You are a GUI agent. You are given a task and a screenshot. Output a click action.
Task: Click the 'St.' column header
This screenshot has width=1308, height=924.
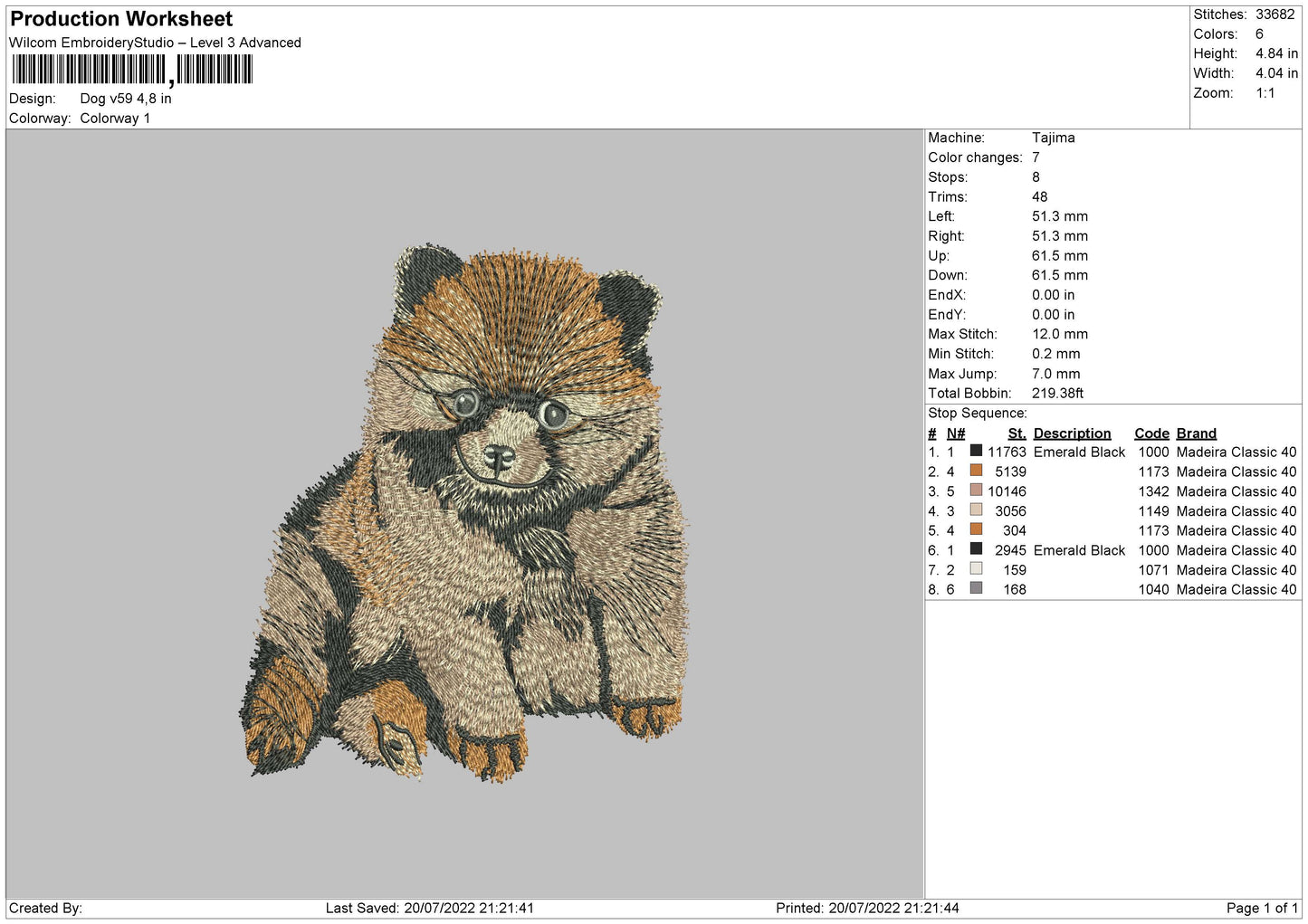[1017, 433]
